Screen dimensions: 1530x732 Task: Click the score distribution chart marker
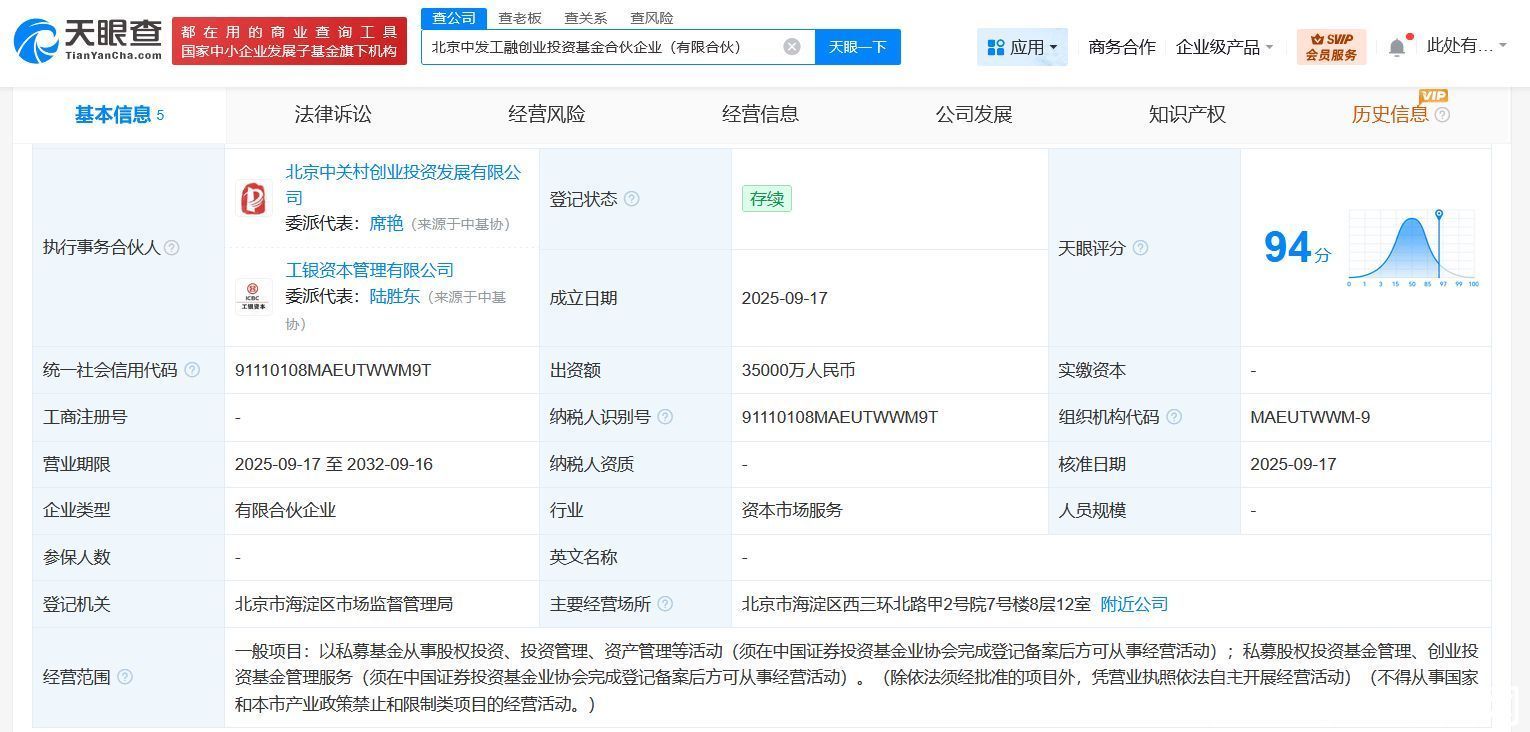(x=1438, y=215)
